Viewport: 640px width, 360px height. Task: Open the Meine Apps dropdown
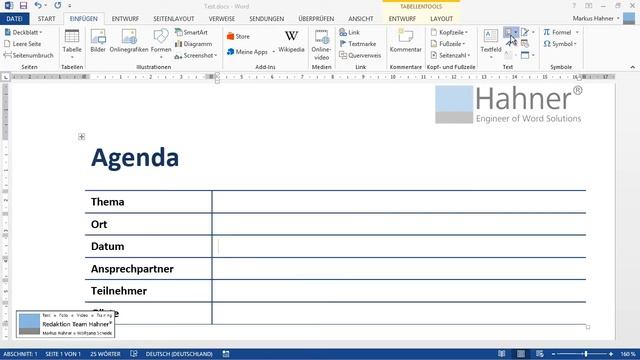(x=273, y=52)
